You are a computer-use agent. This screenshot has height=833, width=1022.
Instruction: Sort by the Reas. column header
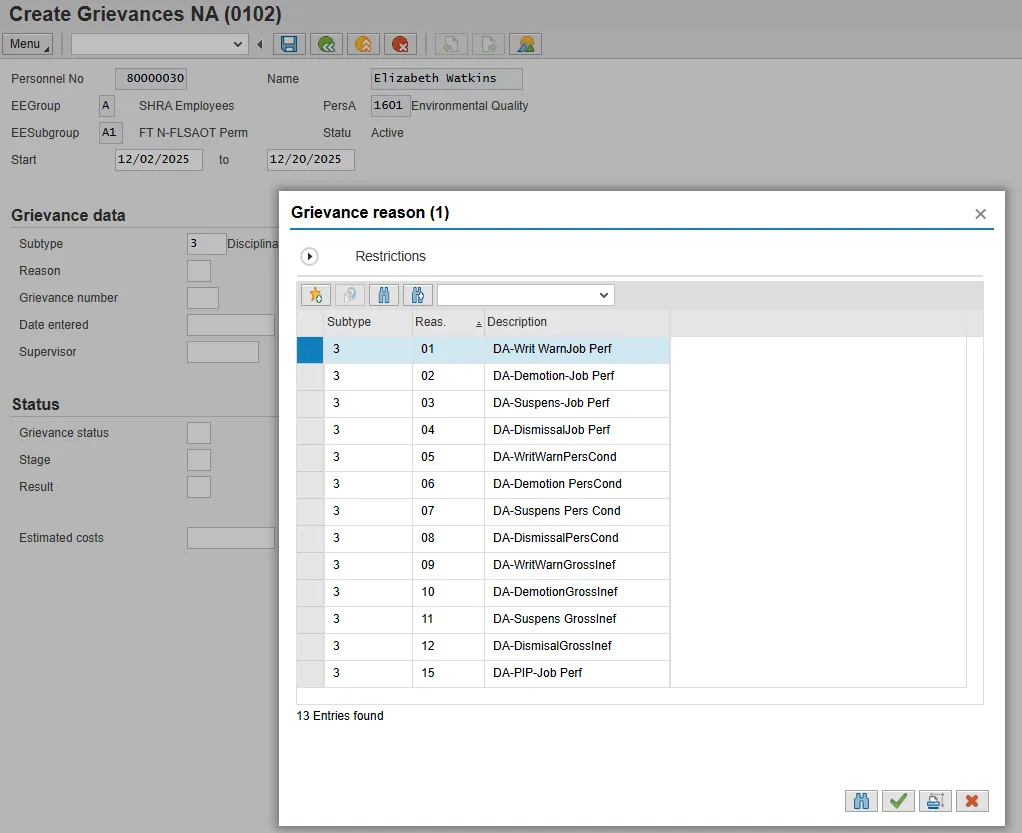(431, 322)
